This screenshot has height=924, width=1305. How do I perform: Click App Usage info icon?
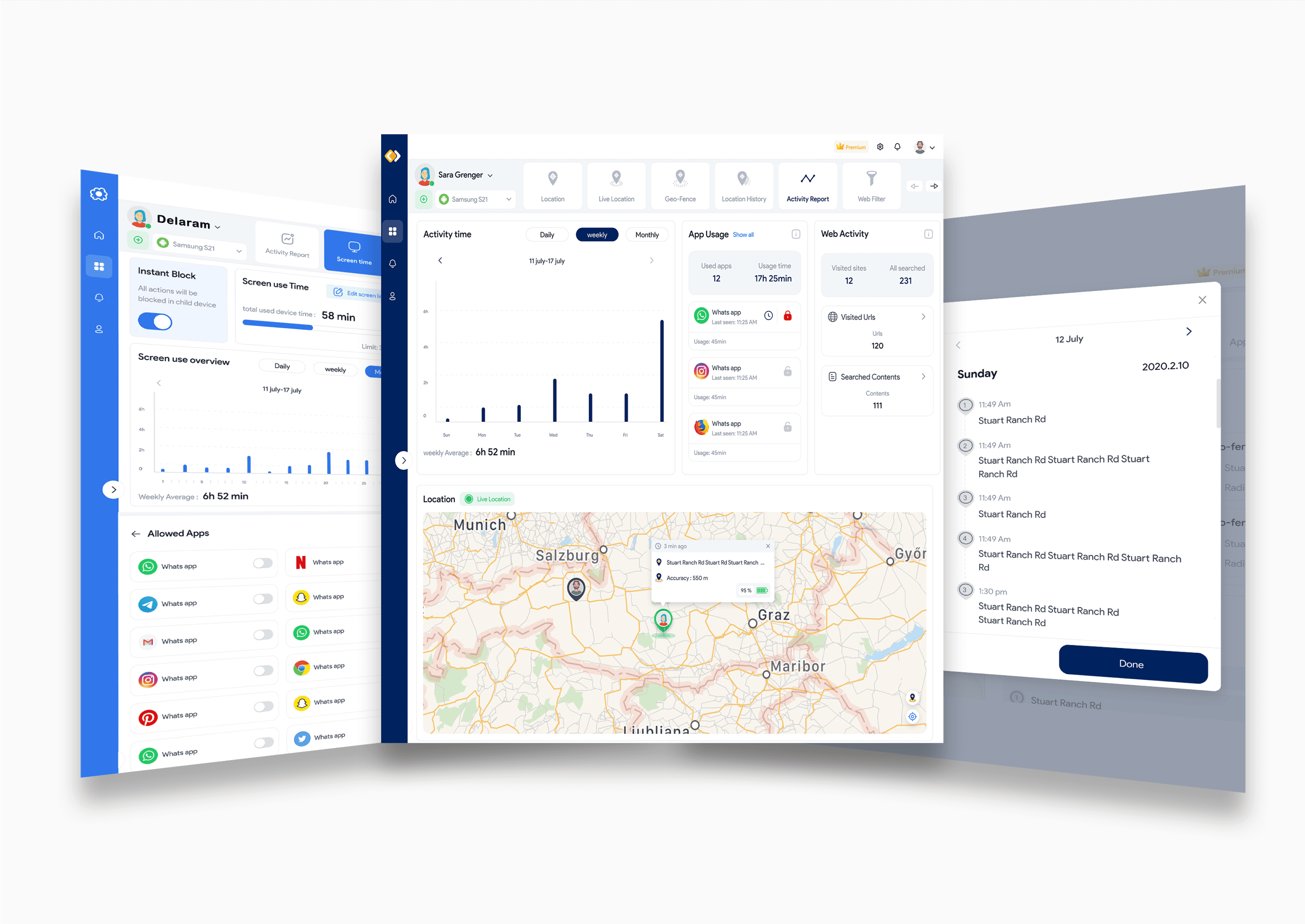796,235
